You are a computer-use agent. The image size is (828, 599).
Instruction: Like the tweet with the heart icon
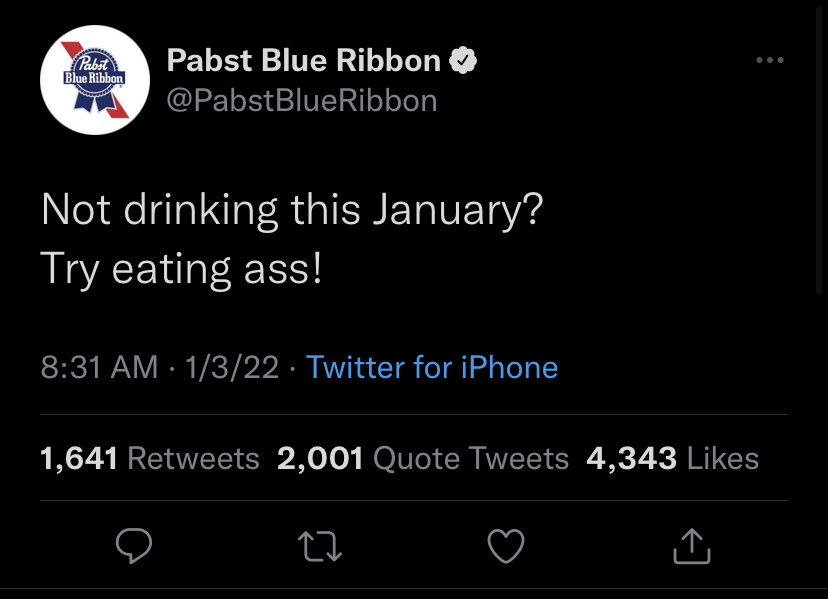tap(506, 545)
